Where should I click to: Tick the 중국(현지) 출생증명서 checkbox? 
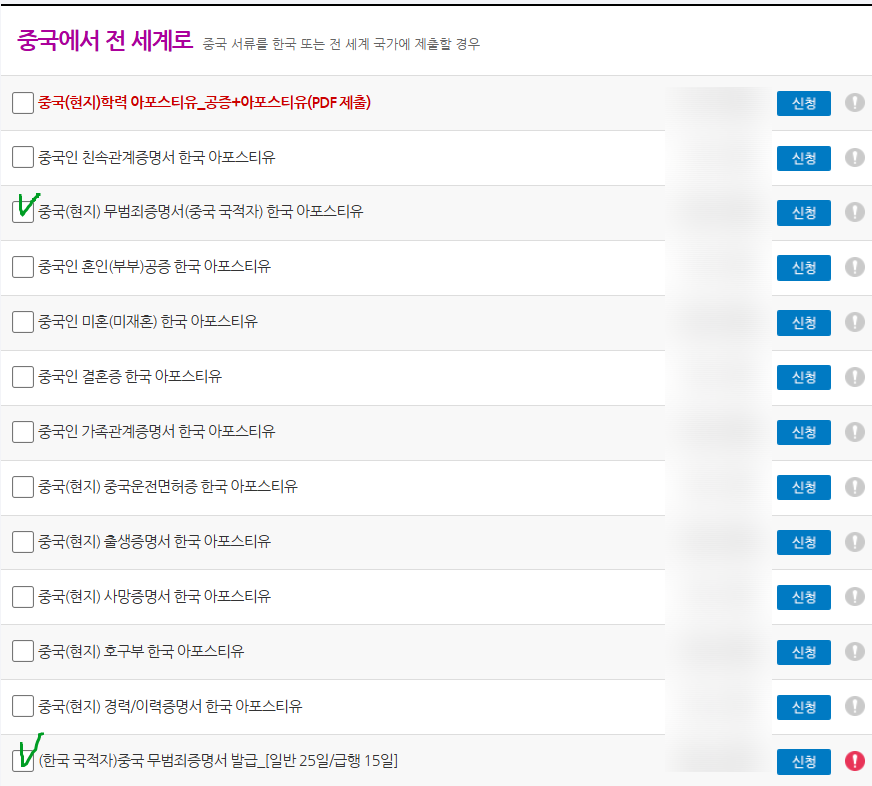(x=23, y=542)
